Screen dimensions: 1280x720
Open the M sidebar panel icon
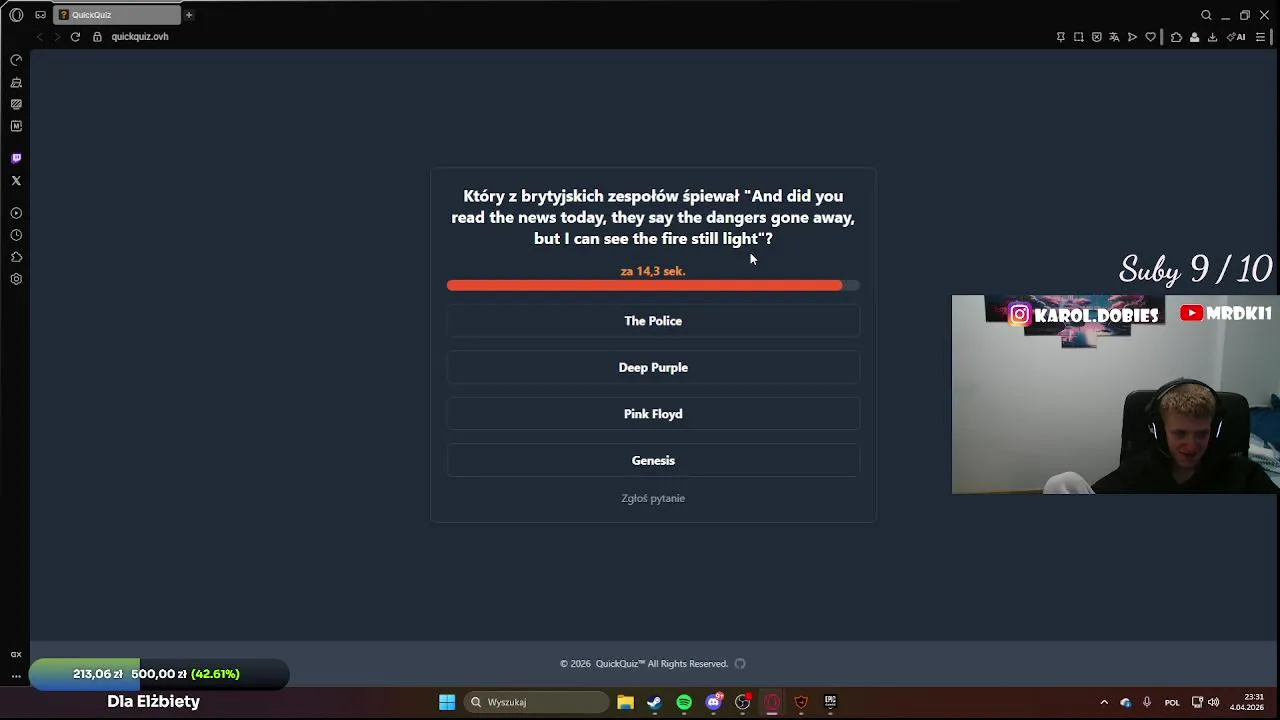(16, 126)
